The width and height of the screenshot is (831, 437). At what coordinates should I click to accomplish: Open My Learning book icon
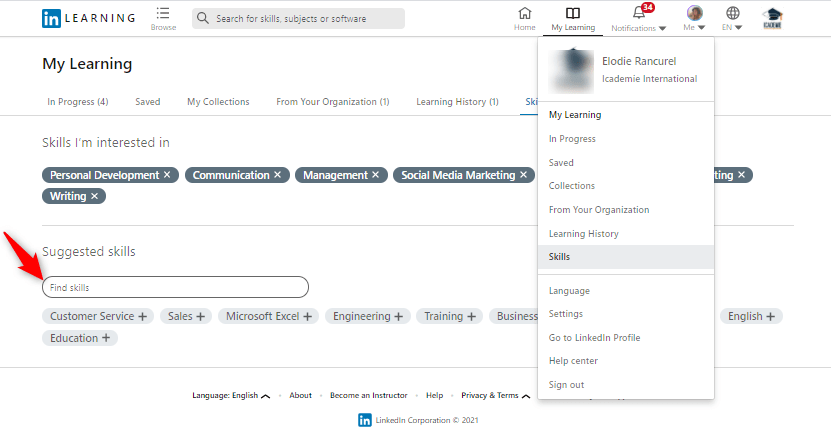click(573, 13)
